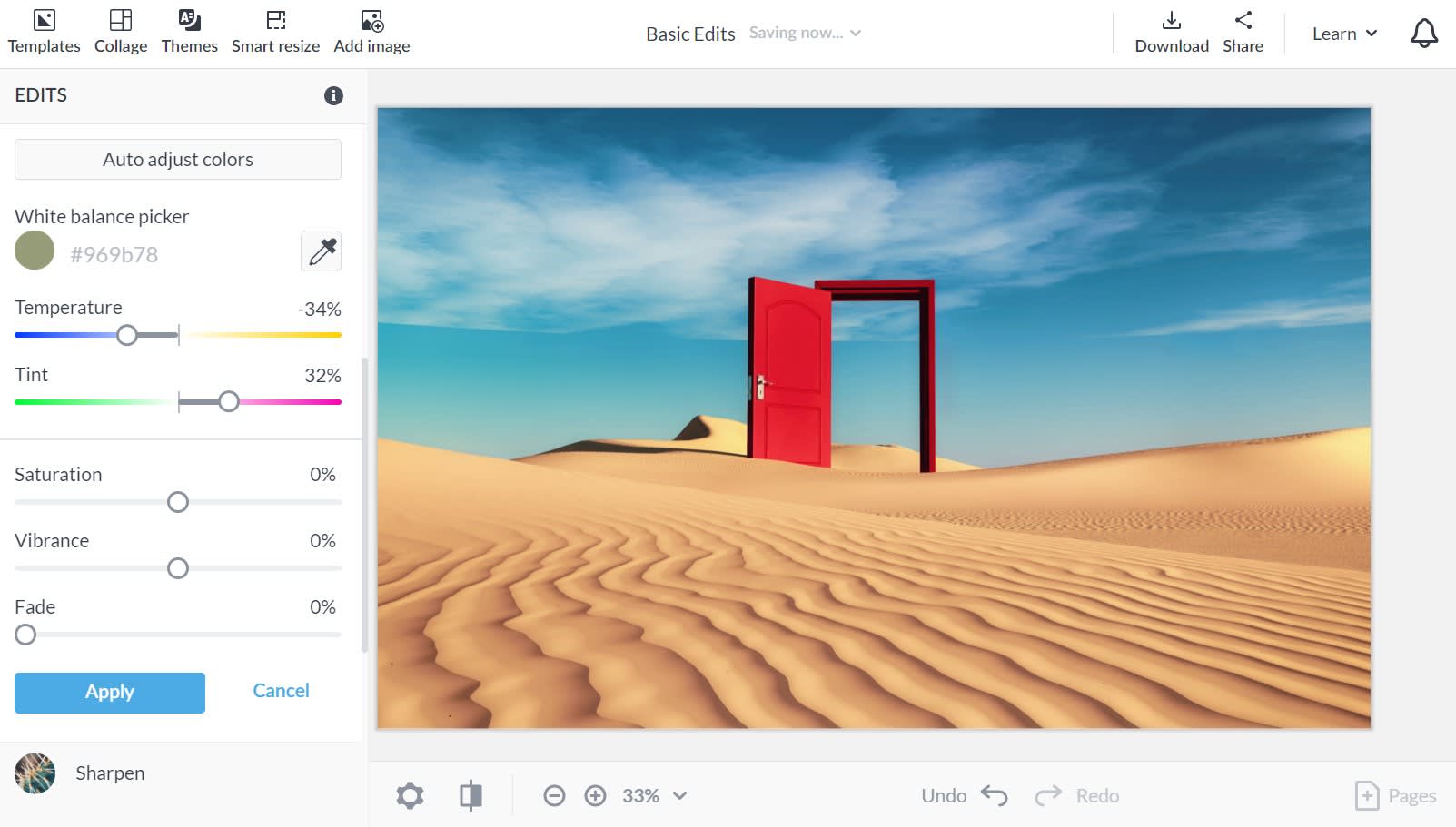
Task: Open the notifications bell
Action: point(1423,34)
